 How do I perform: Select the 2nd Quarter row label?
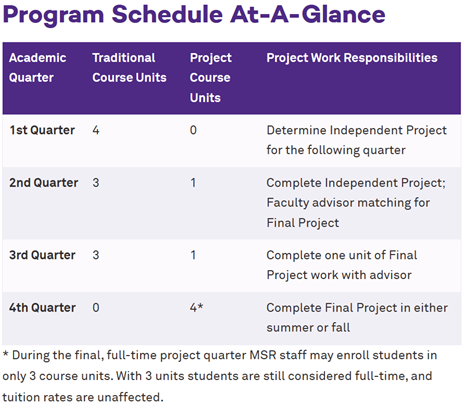click(x=44, y=183)
